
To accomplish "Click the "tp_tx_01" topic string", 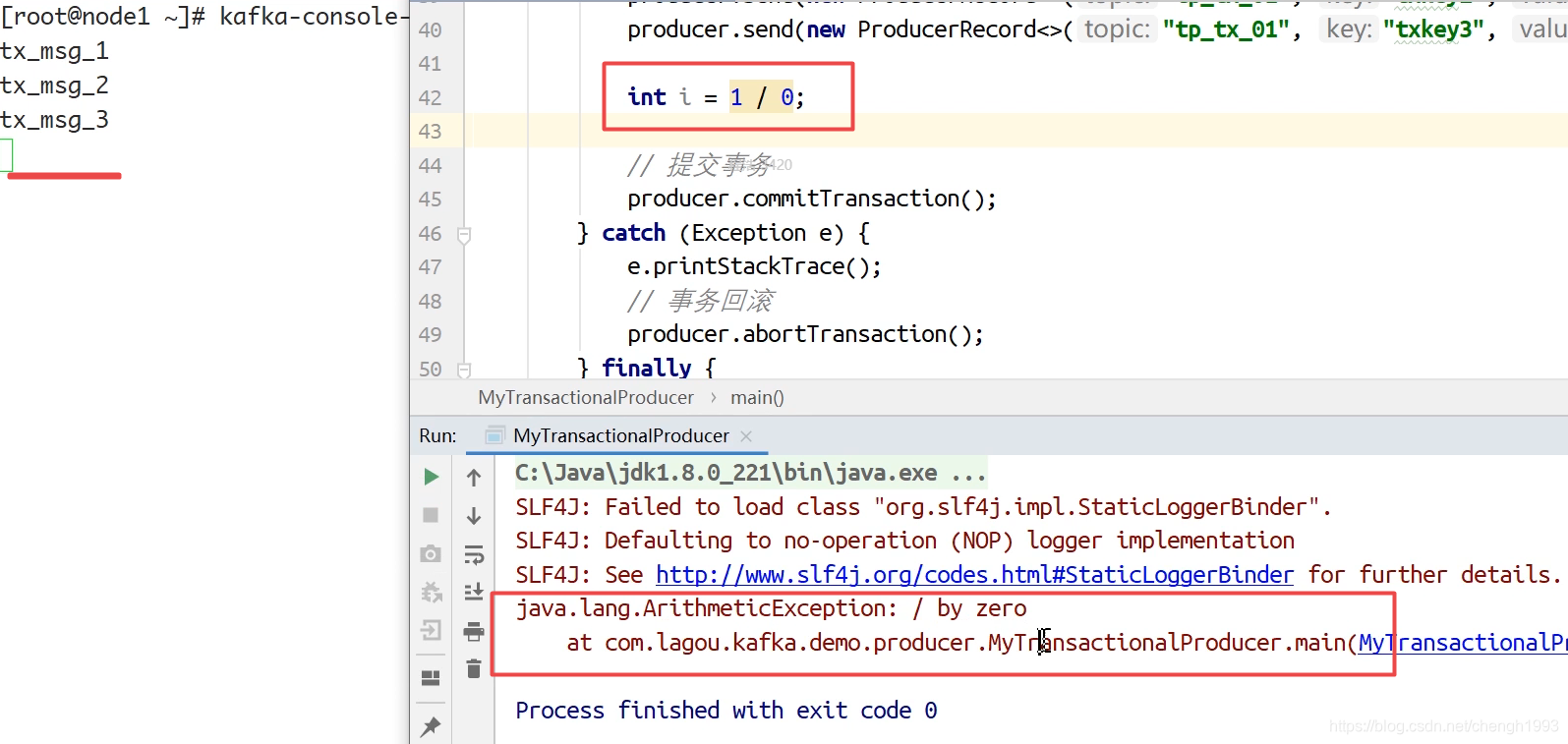I will pos(1226,30).
